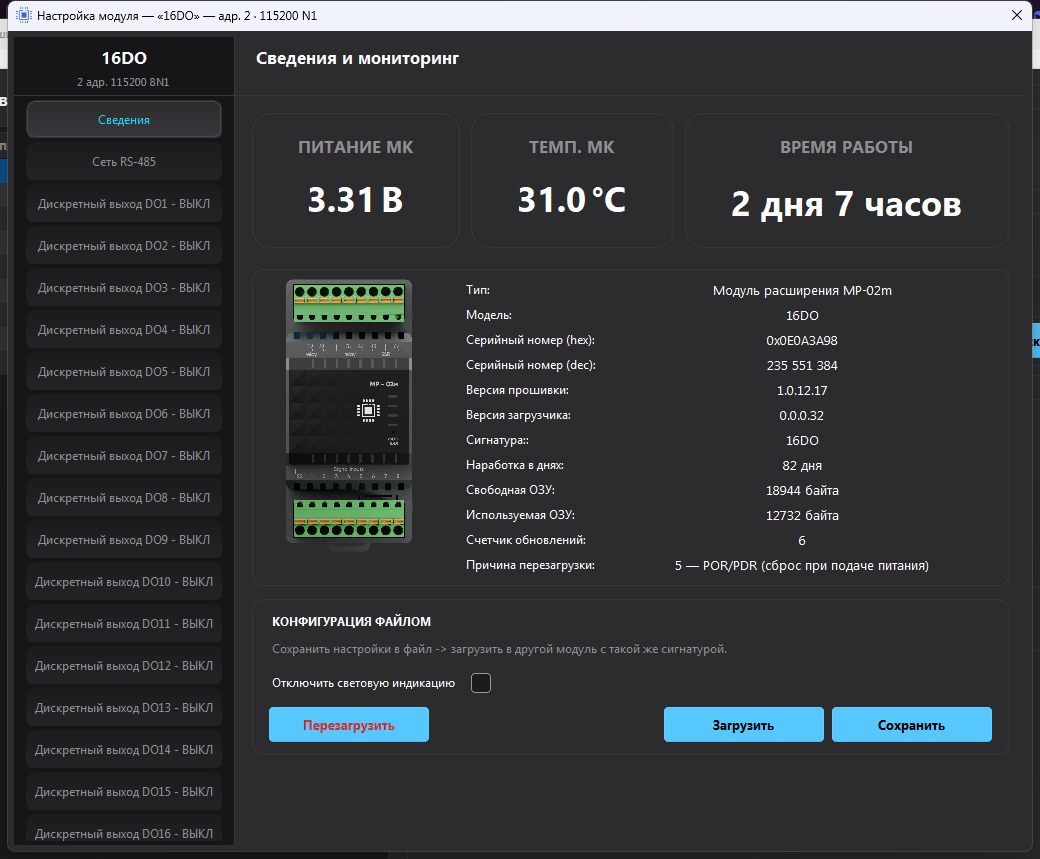Click decimal serial number 235 551 384
Screen dimensions: 1040x859
coord(802,365)
